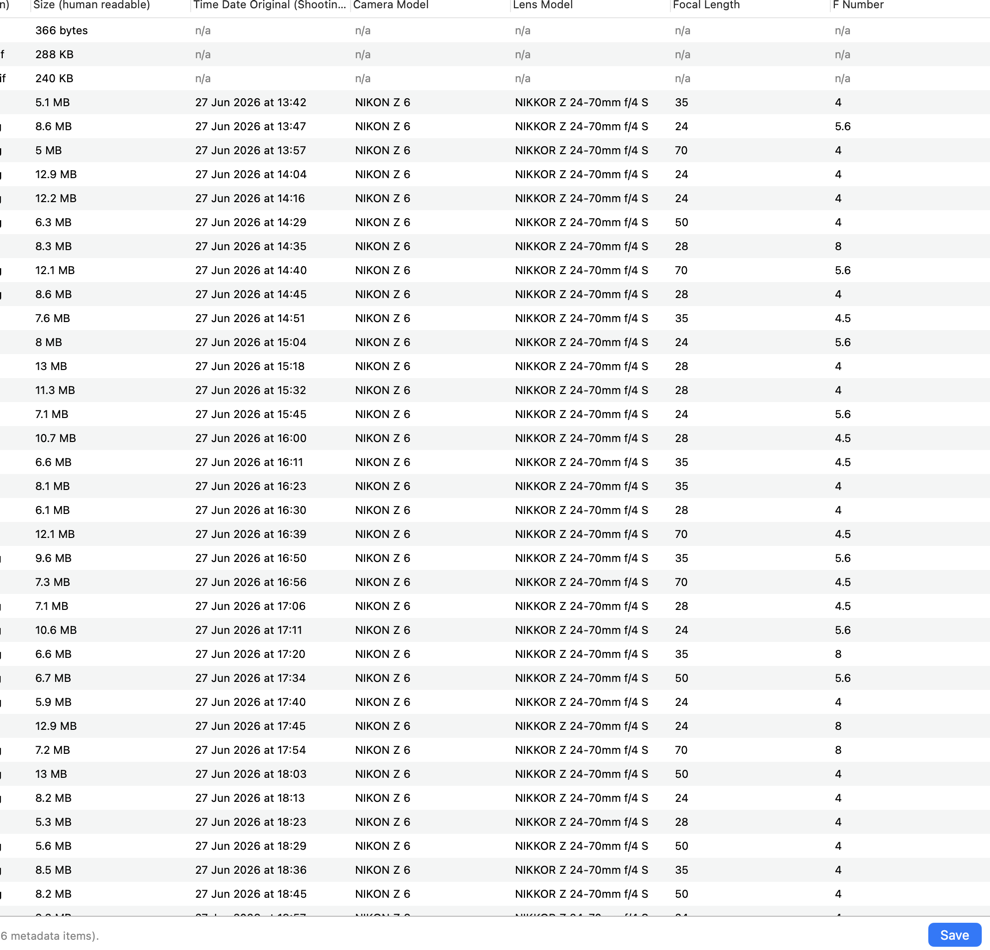The height and width of the screenshot is (950, 990).
Task: Select the 10.6 MB size cell
Action: [x=56, y=630]
